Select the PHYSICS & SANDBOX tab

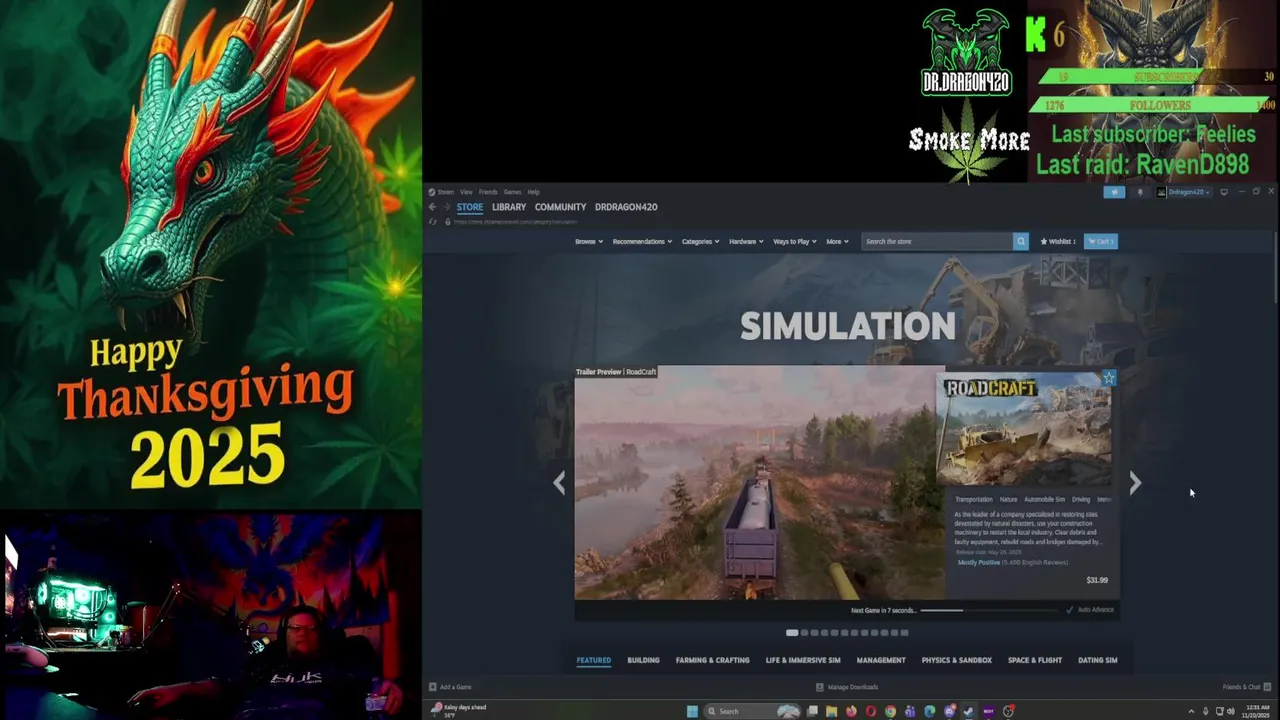tap(957, 660)
